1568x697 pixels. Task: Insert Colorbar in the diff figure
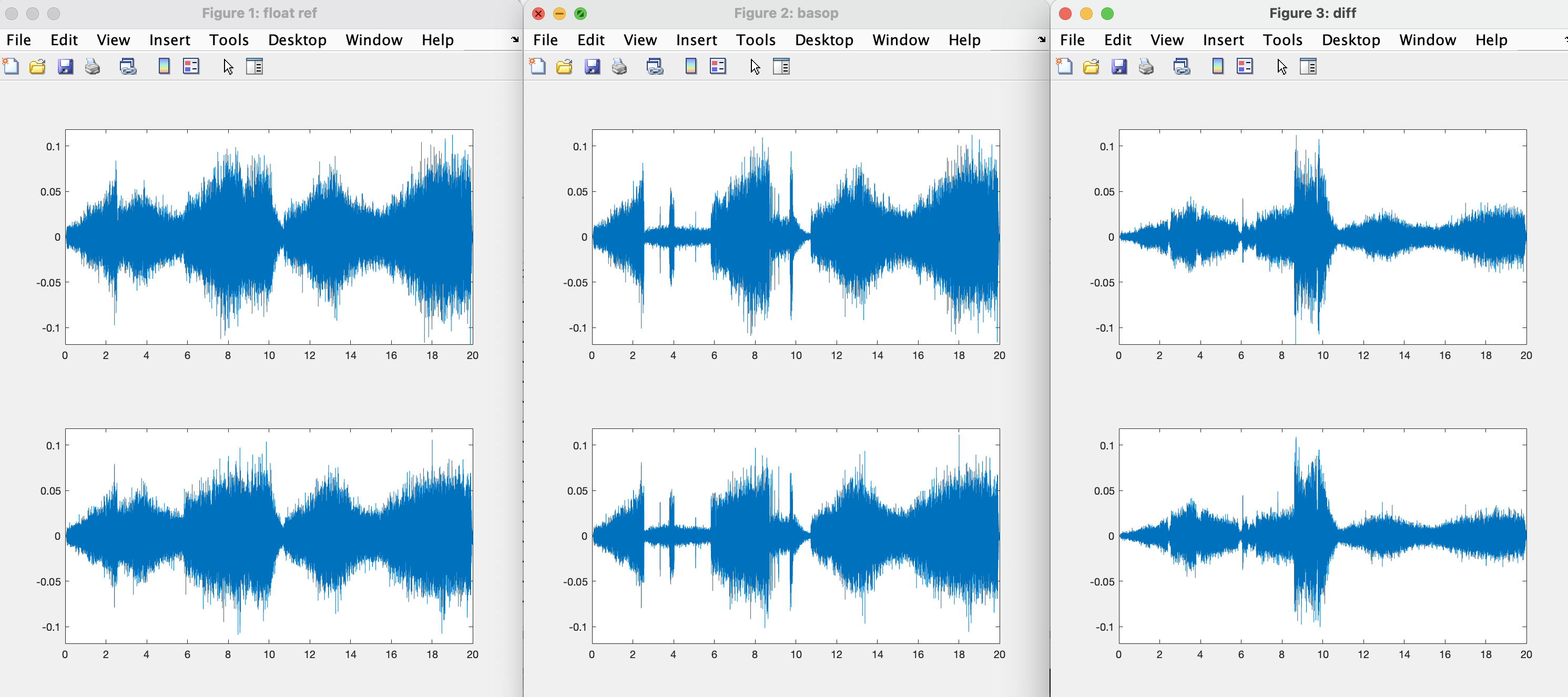[x=1217, y=66]
